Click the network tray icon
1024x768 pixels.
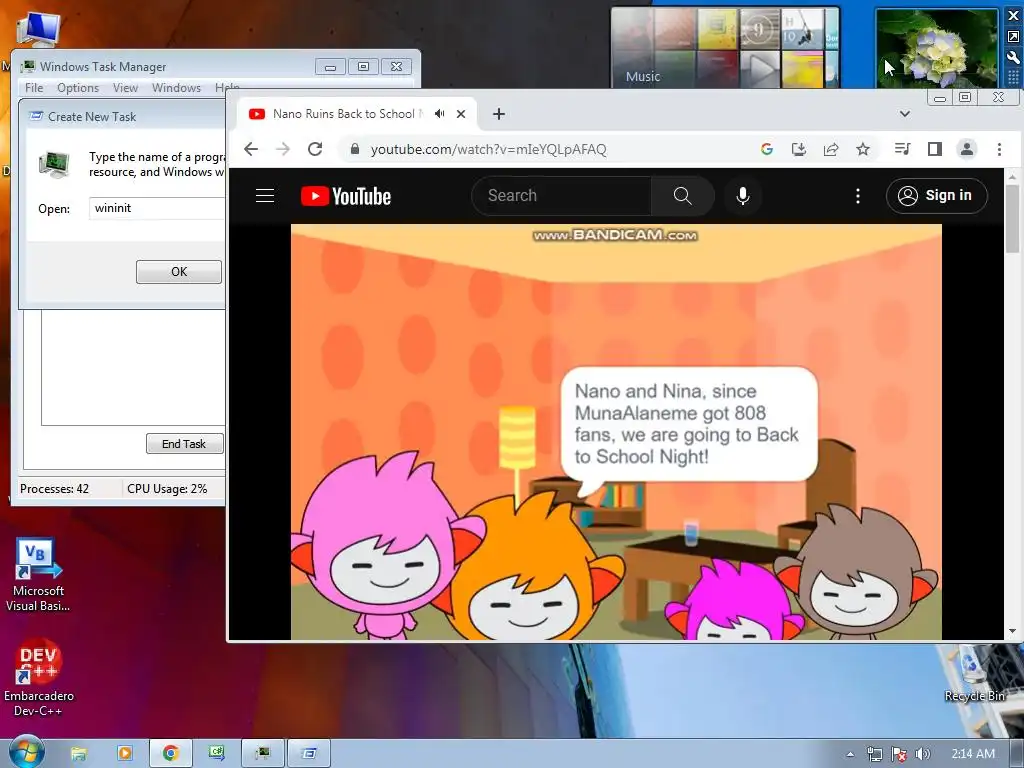click(x=874, y=754)
